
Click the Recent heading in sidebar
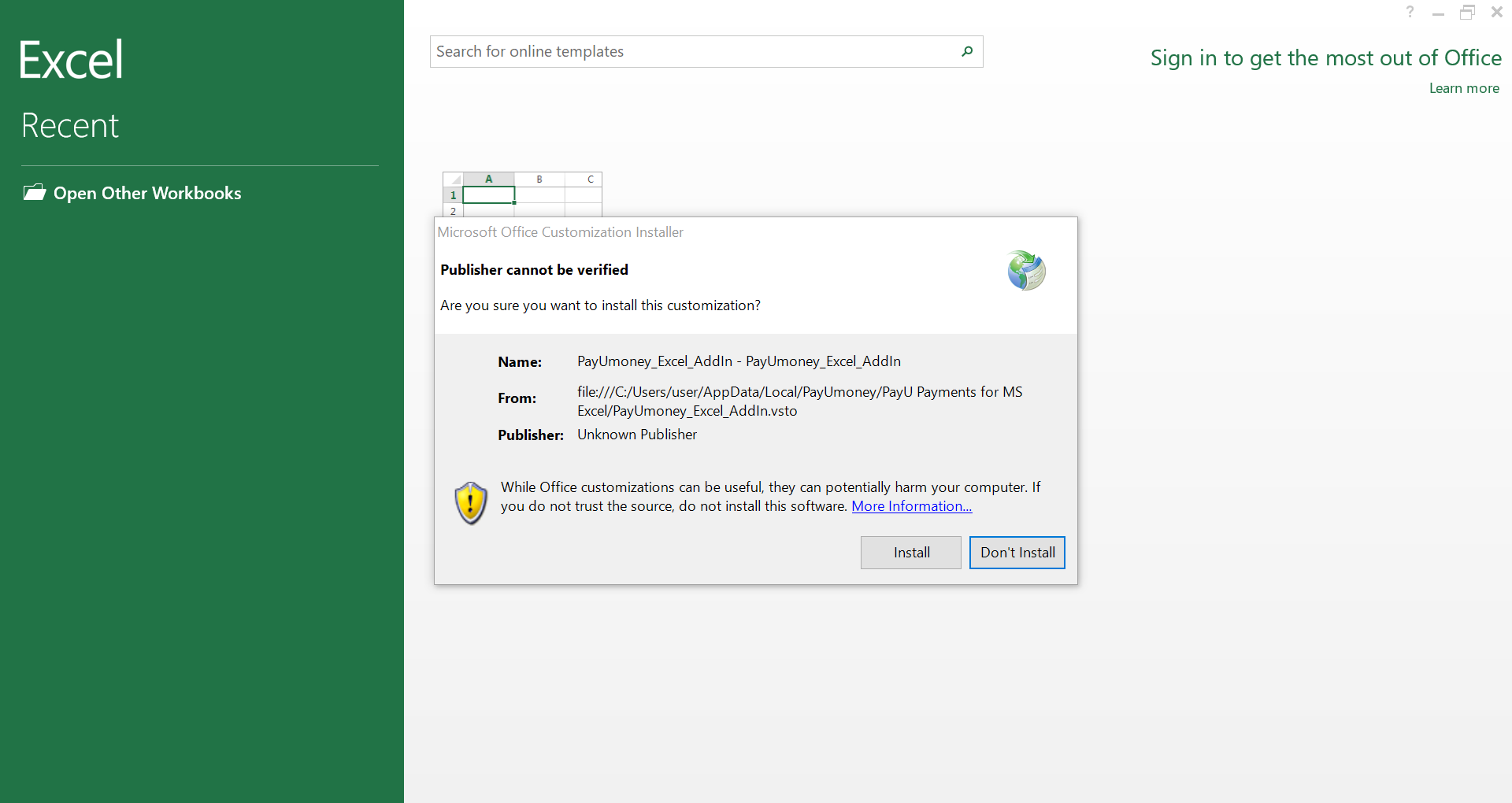[70, 125]
